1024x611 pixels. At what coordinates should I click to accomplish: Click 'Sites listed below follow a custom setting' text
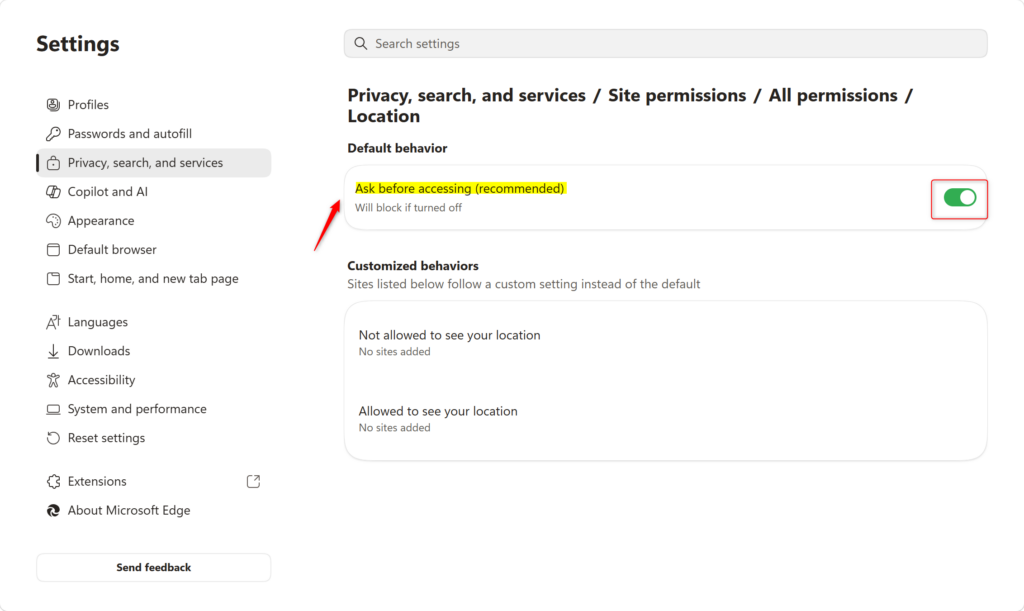coord(524,284)
